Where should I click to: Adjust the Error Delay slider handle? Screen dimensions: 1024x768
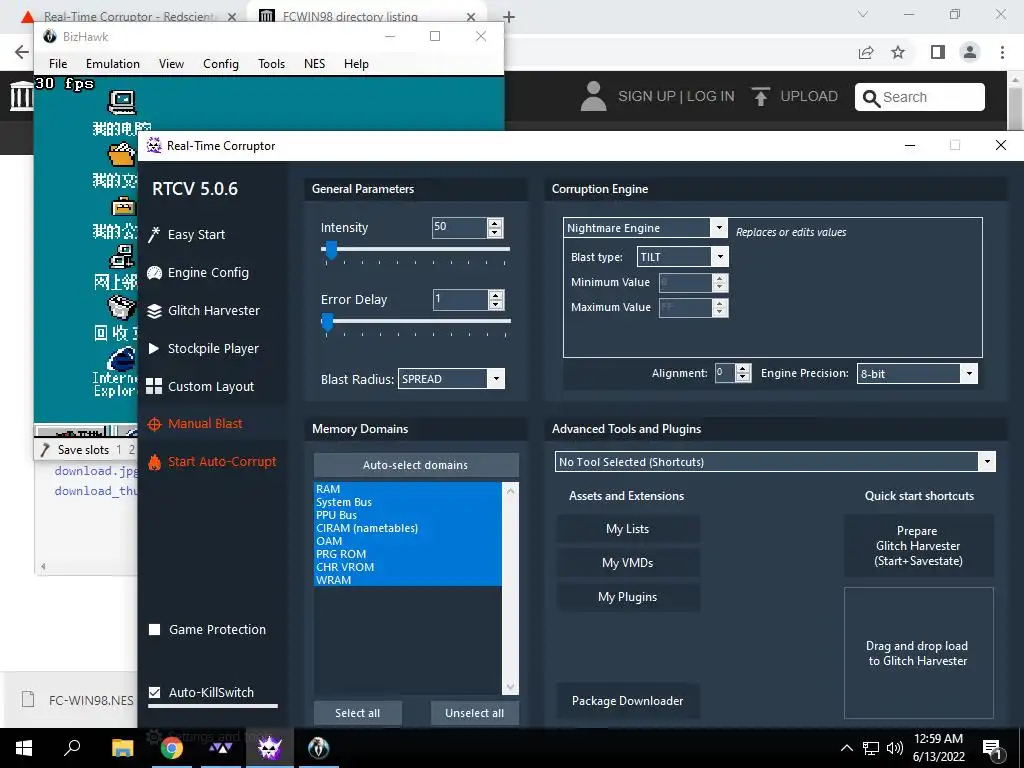327,322
